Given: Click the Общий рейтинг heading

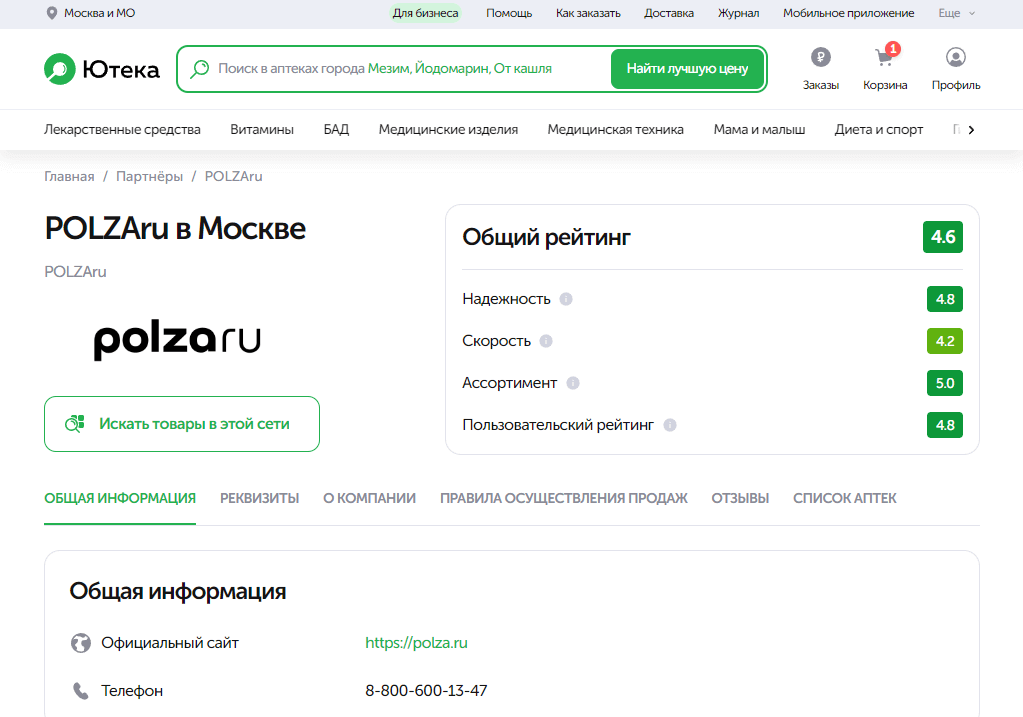Looking at the screenshot, I should 546,237.
